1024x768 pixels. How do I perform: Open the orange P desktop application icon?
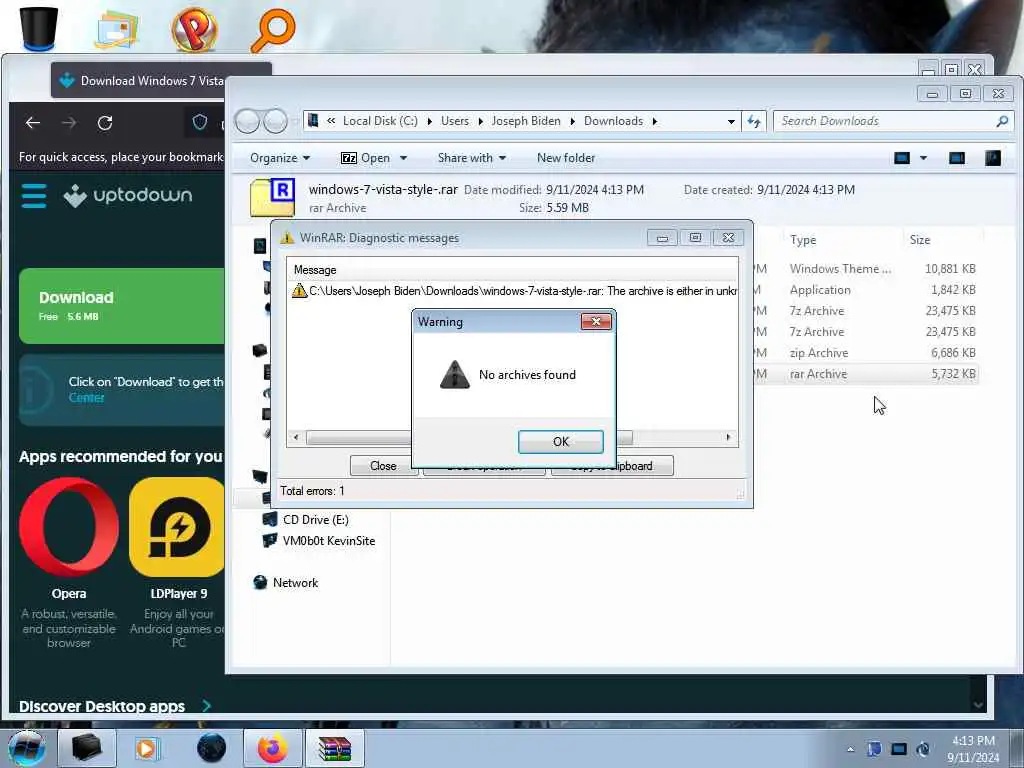[194, 29]
